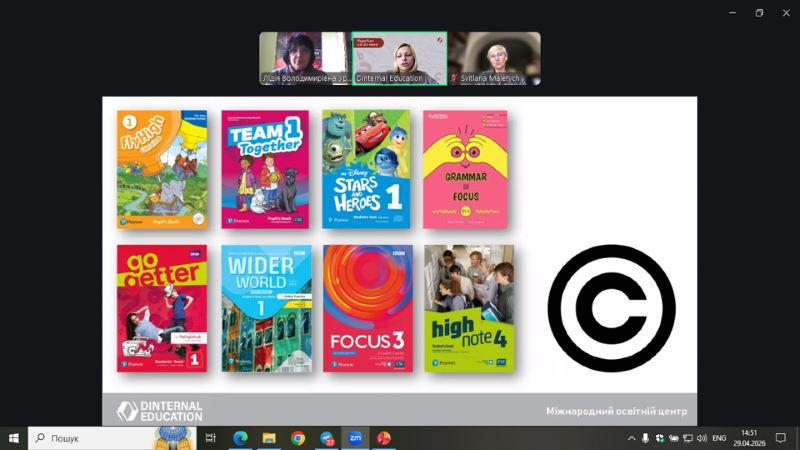800x450 pixels.
Task: Restore down the Zoom meeting window
Action: (x=759, y=13)
